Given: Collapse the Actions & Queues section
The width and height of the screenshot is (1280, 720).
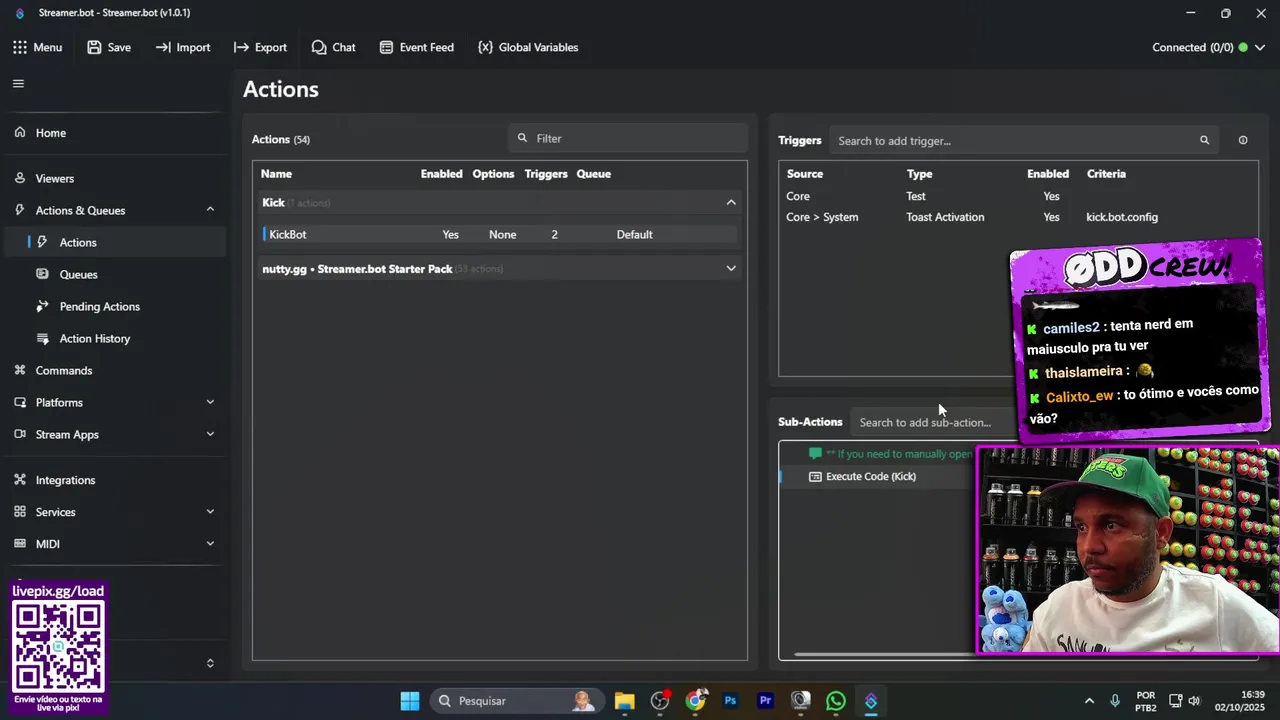Looking at the screenshot, I should click(210, 209).
